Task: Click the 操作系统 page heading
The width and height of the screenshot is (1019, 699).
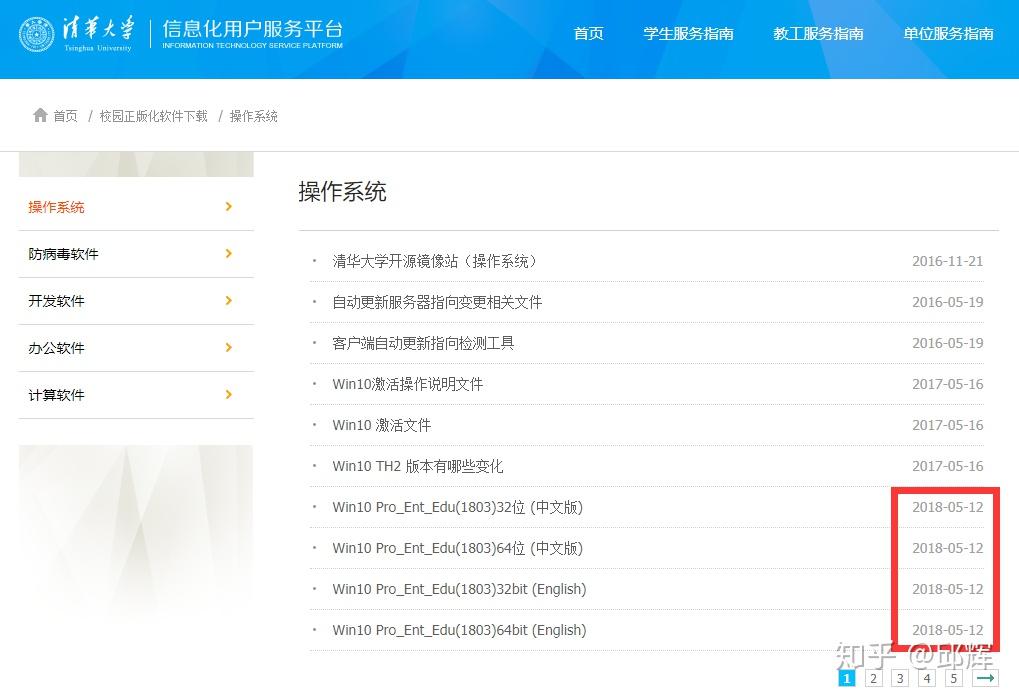Action: (342, 192)
